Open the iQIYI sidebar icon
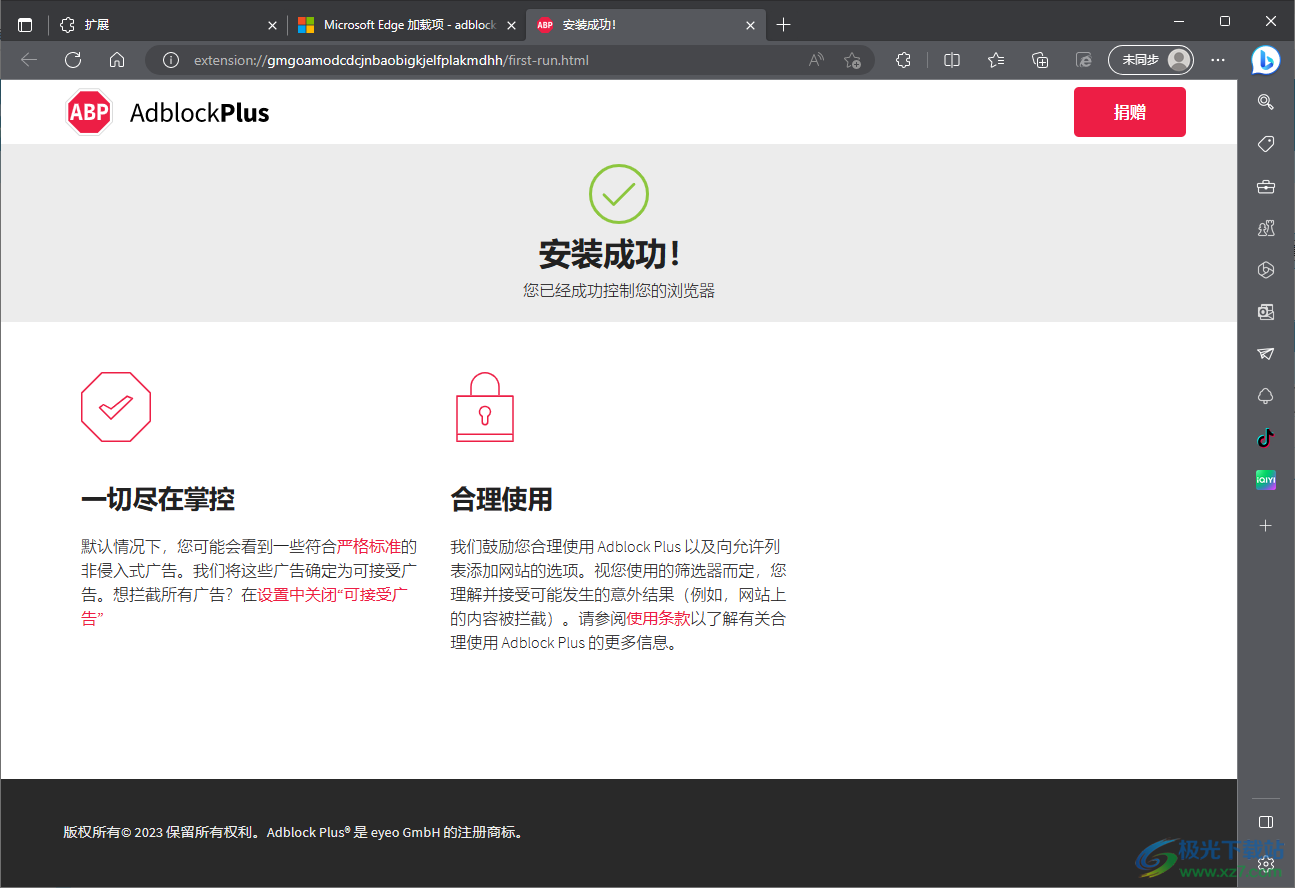Viewport: 1295px width, 888px height. (x=1266, y=480)
